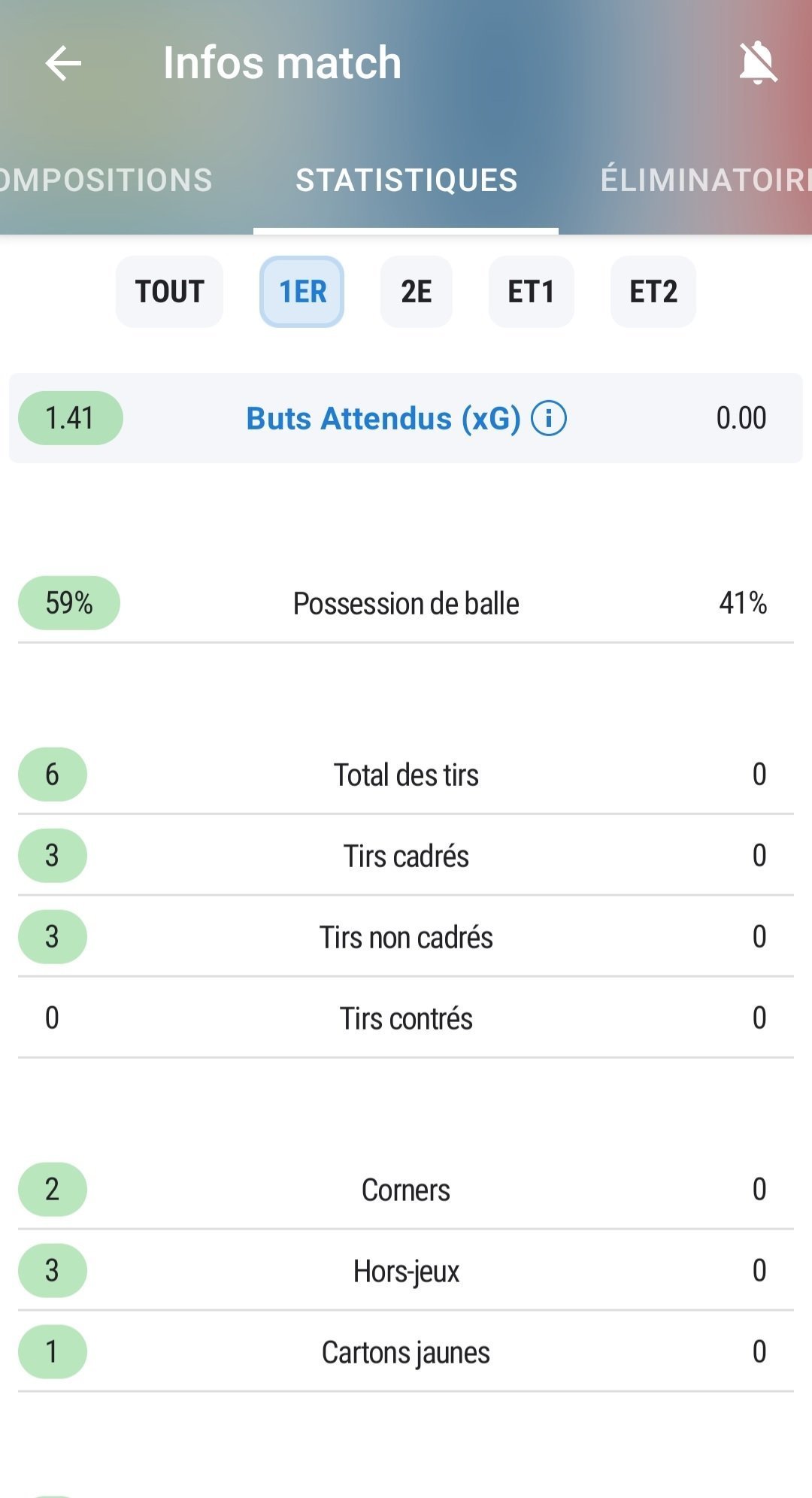Tap the Cartons jaunes row label
The height and width of the screenshot is (1498, 812).
(406, 1352)
